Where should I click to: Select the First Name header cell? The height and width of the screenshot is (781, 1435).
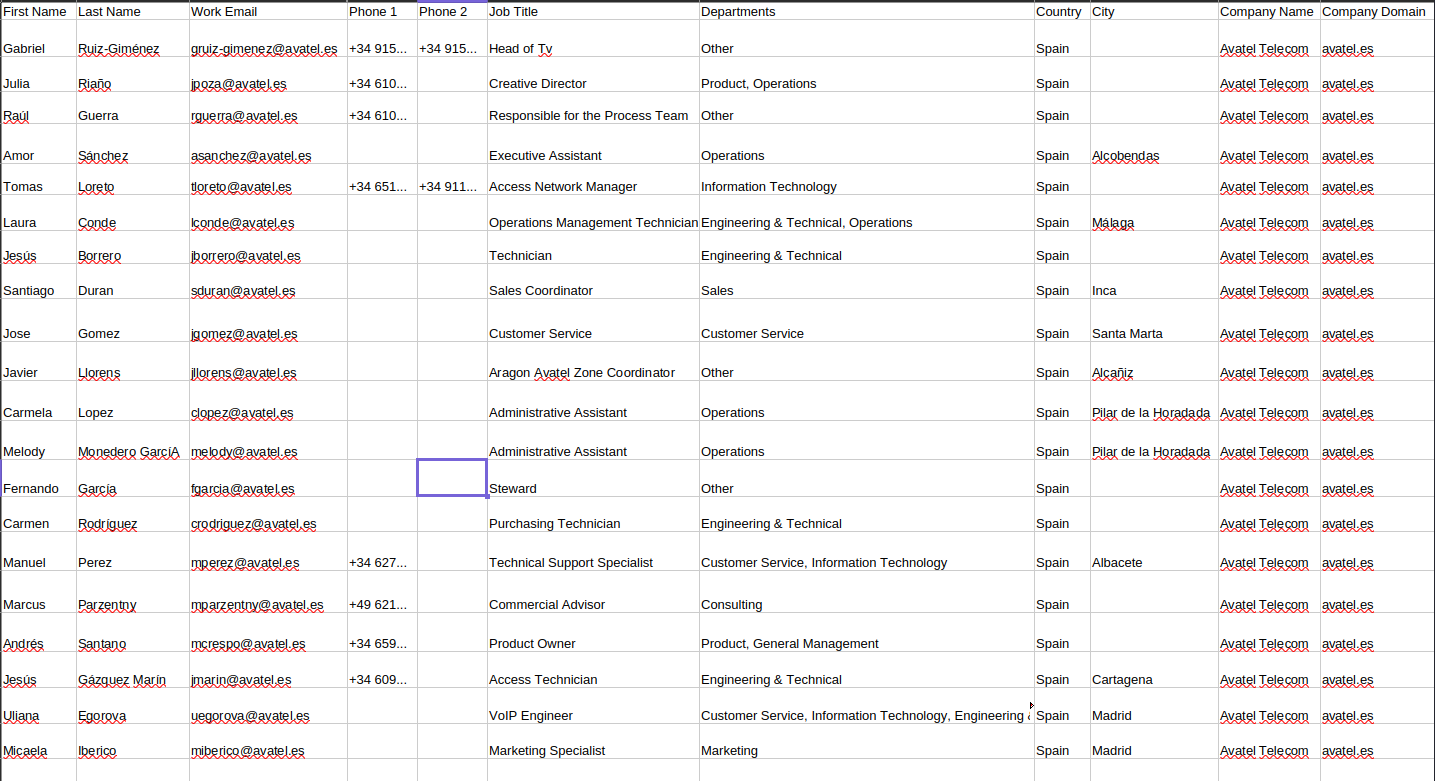coord(38,11)
